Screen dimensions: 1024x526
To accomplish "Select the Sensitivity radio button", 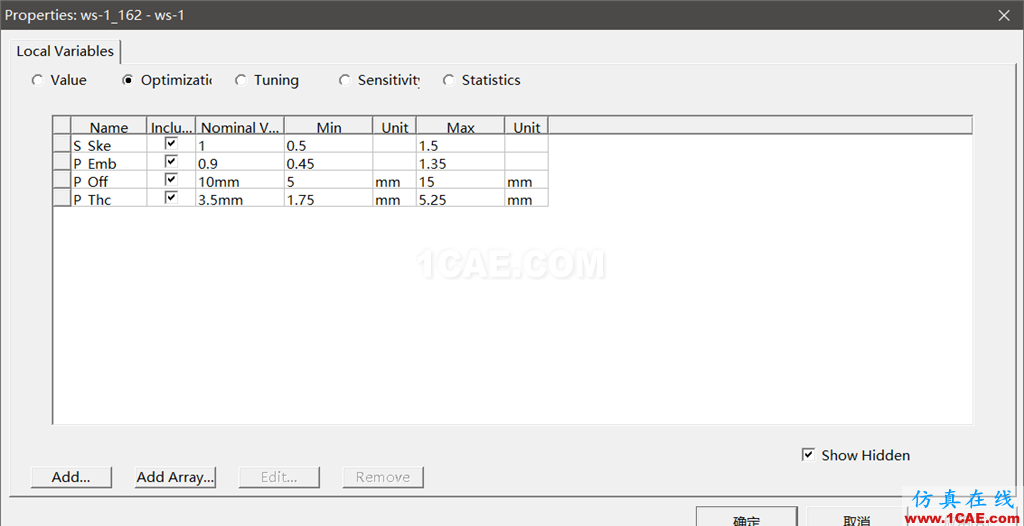I will pyautogui.click(x=345, y=80).
